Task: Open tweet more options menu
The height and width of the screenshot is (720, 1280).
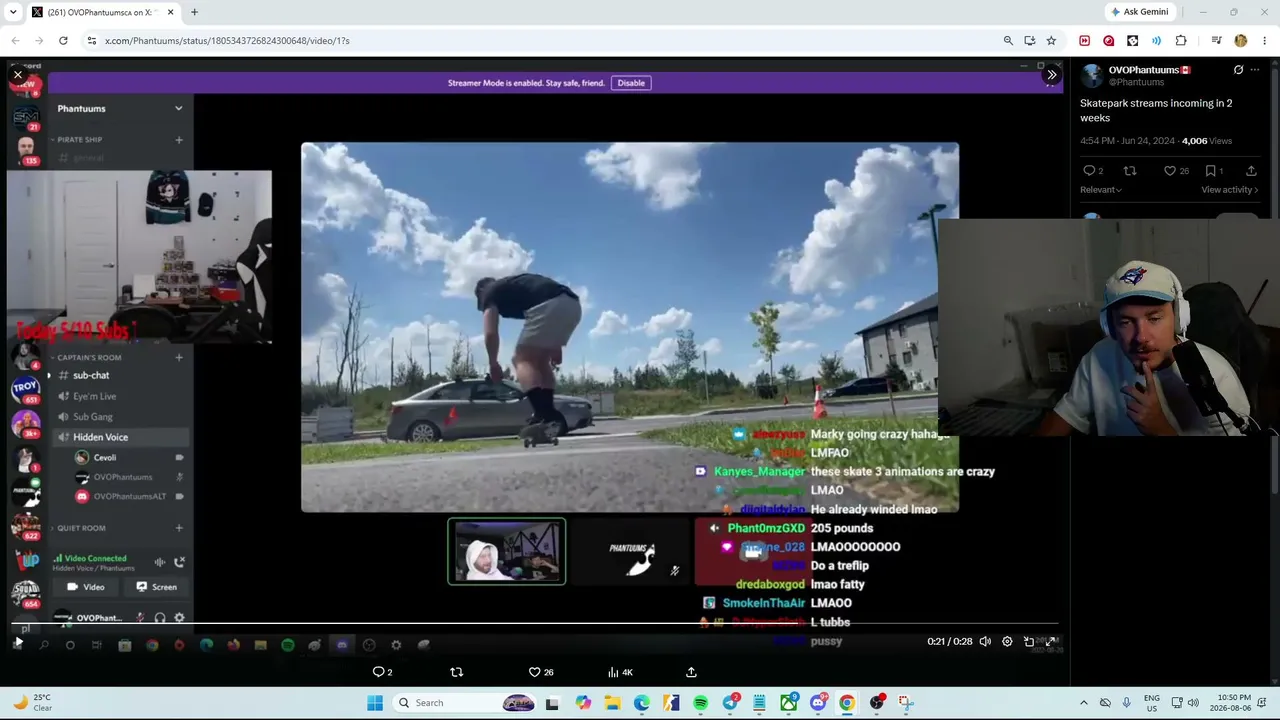Action: [1255, 70]
